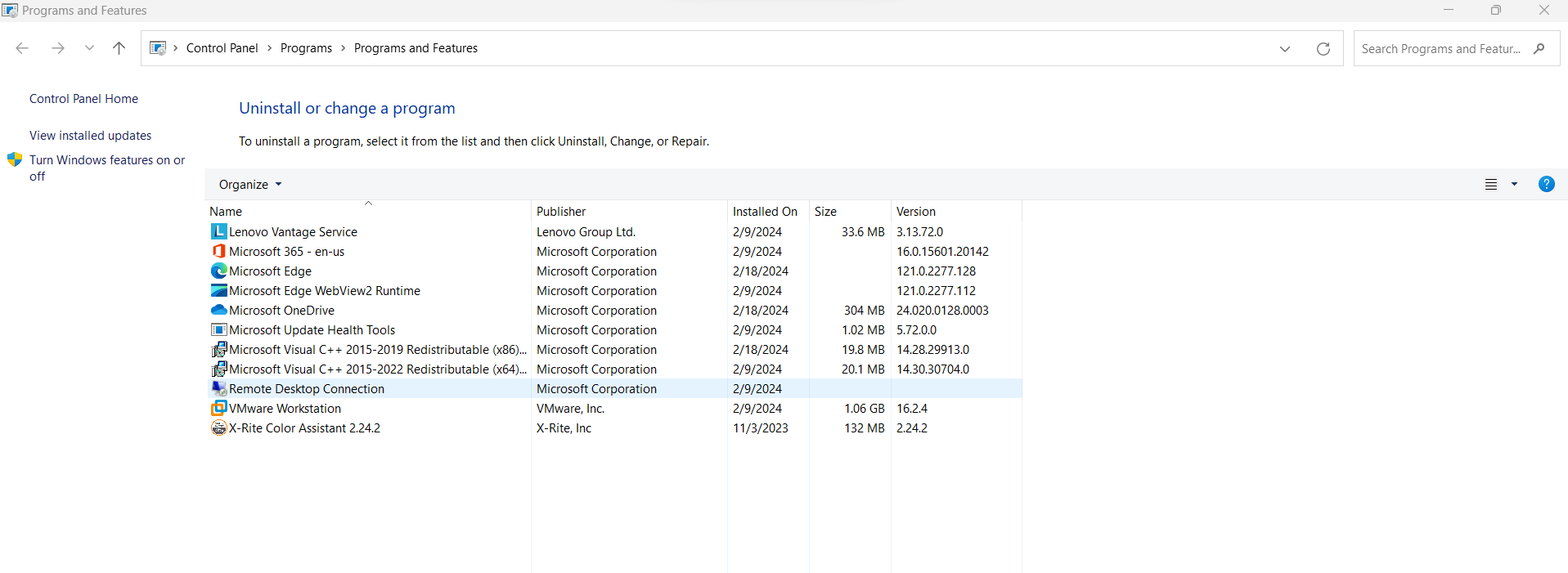Click the 11/3/2023 installed date
This screenshot has width=1568, height=573.
(x=761, y=428)
